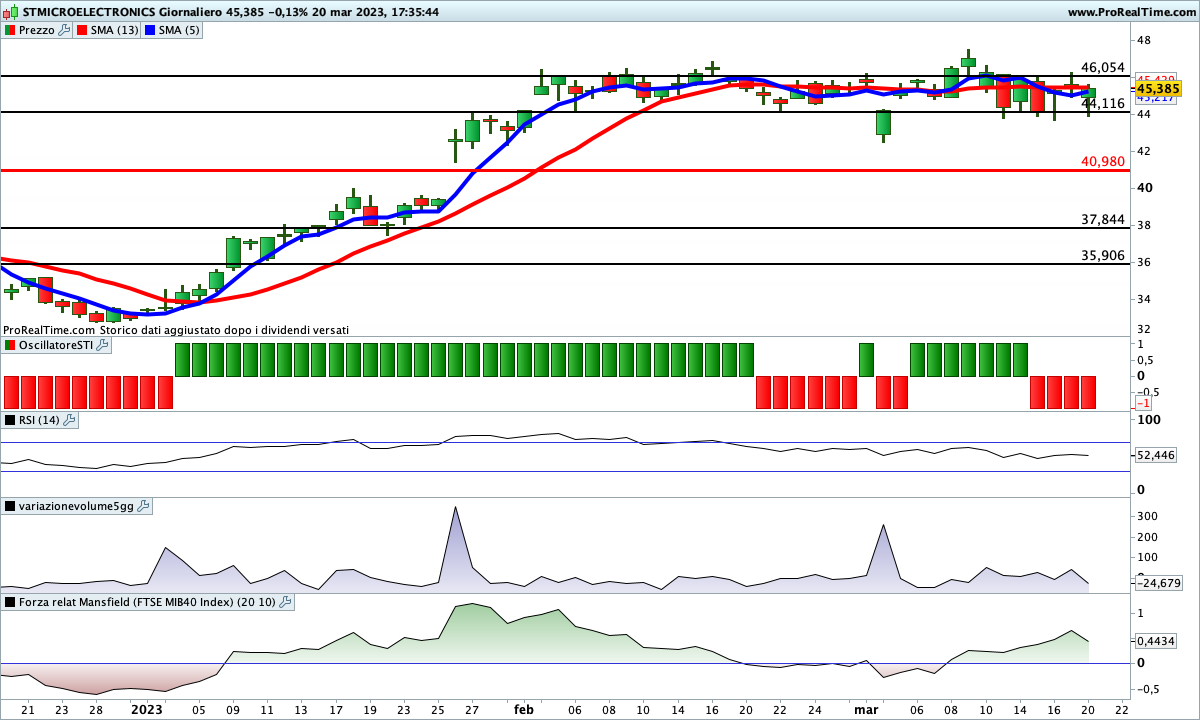1200x720 pixels.
Task: Click the 44,116 support level label
Action: (x=1103, y=103)
